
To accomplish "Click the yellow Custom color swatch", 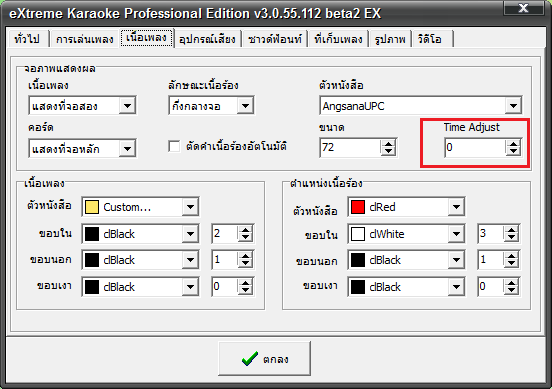I will point(92,207).
